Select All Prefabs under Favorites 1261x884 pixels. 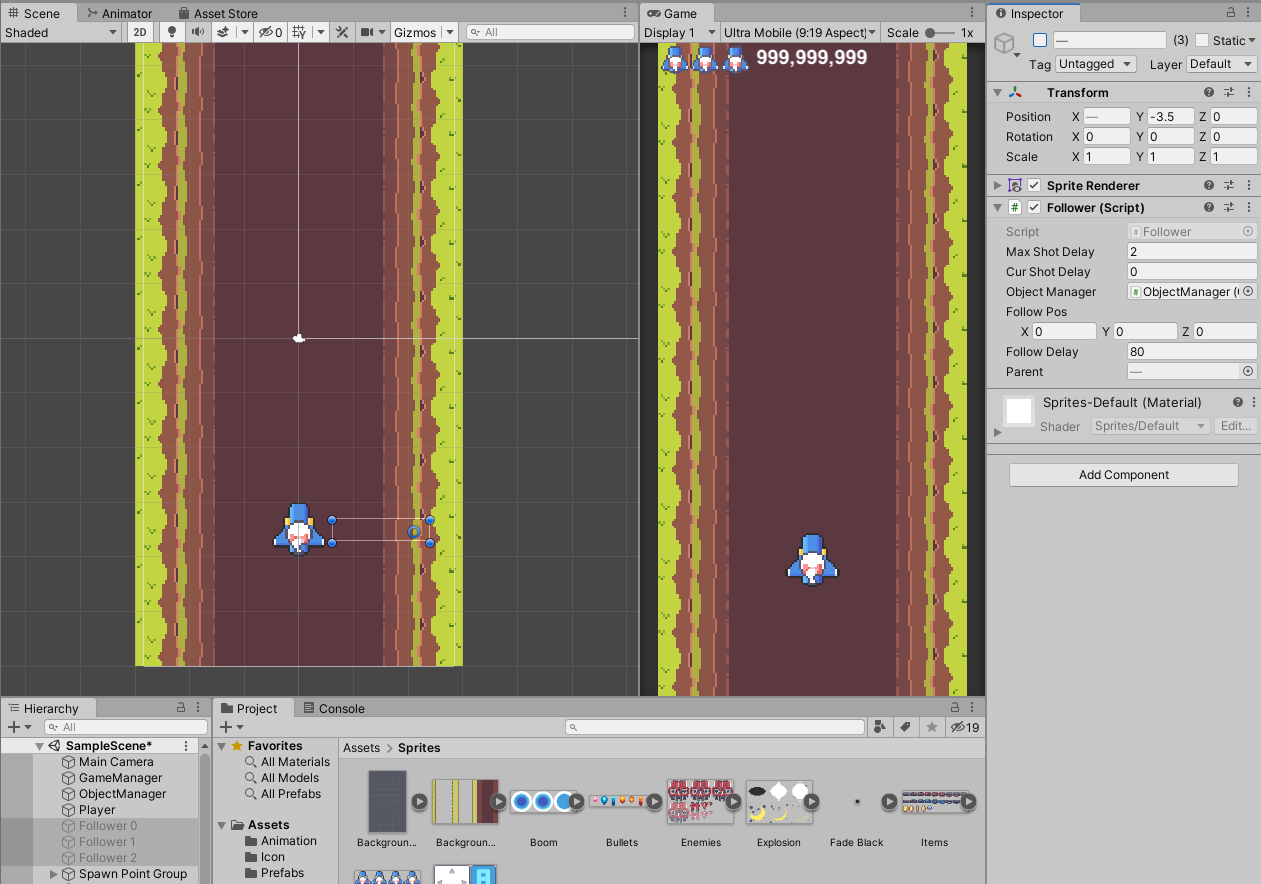pos(291,794)
